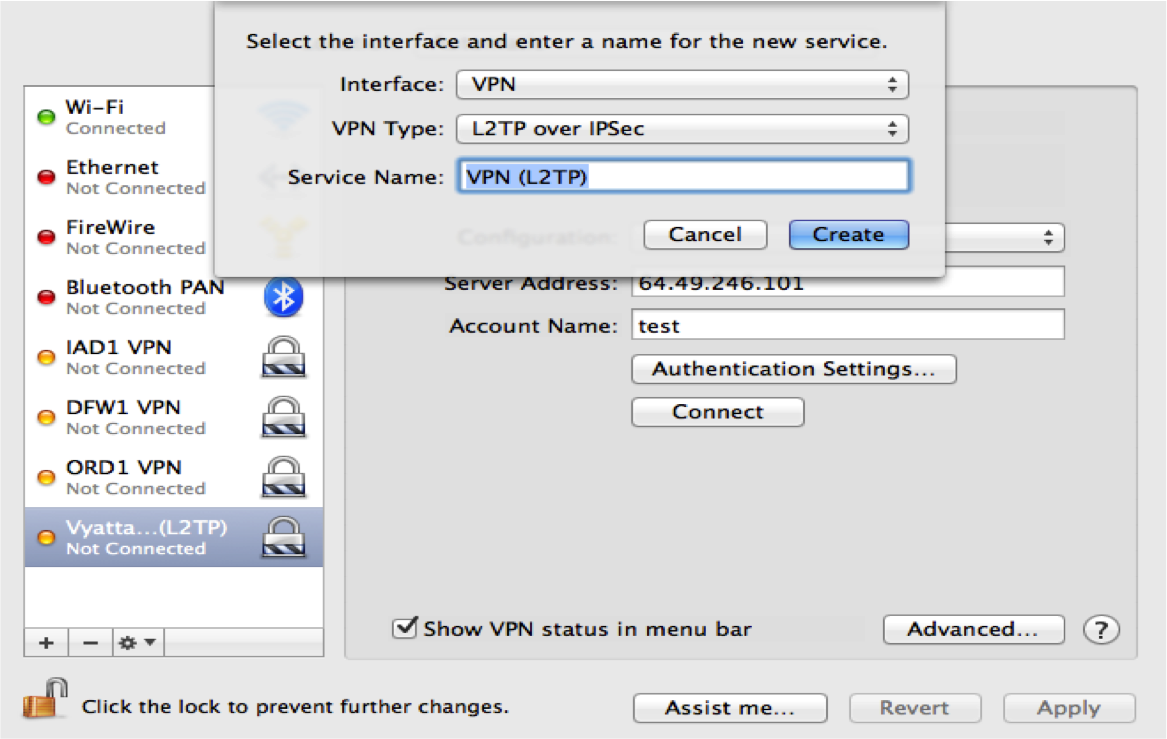
Task: Open help with the question mark button
Action: click(1101, 630)
